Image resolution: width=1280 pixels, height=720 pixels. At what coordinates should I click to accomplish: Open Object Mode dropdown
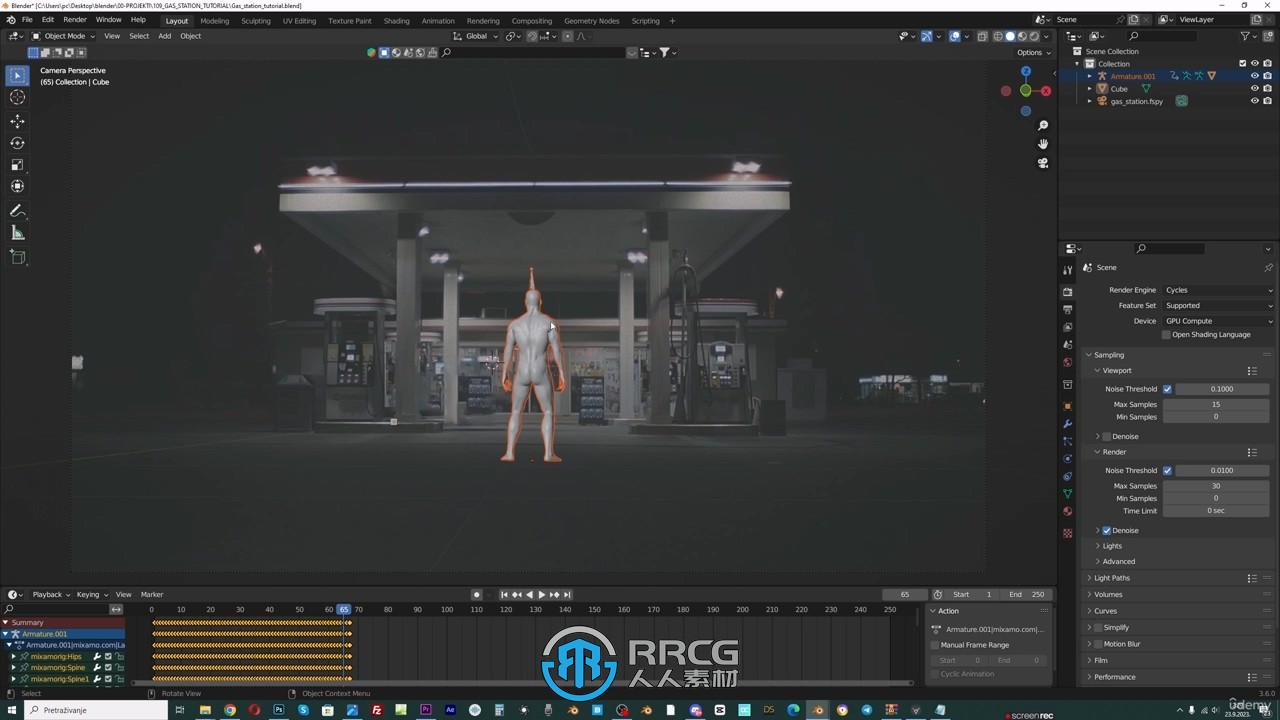[x=64, y=36]
